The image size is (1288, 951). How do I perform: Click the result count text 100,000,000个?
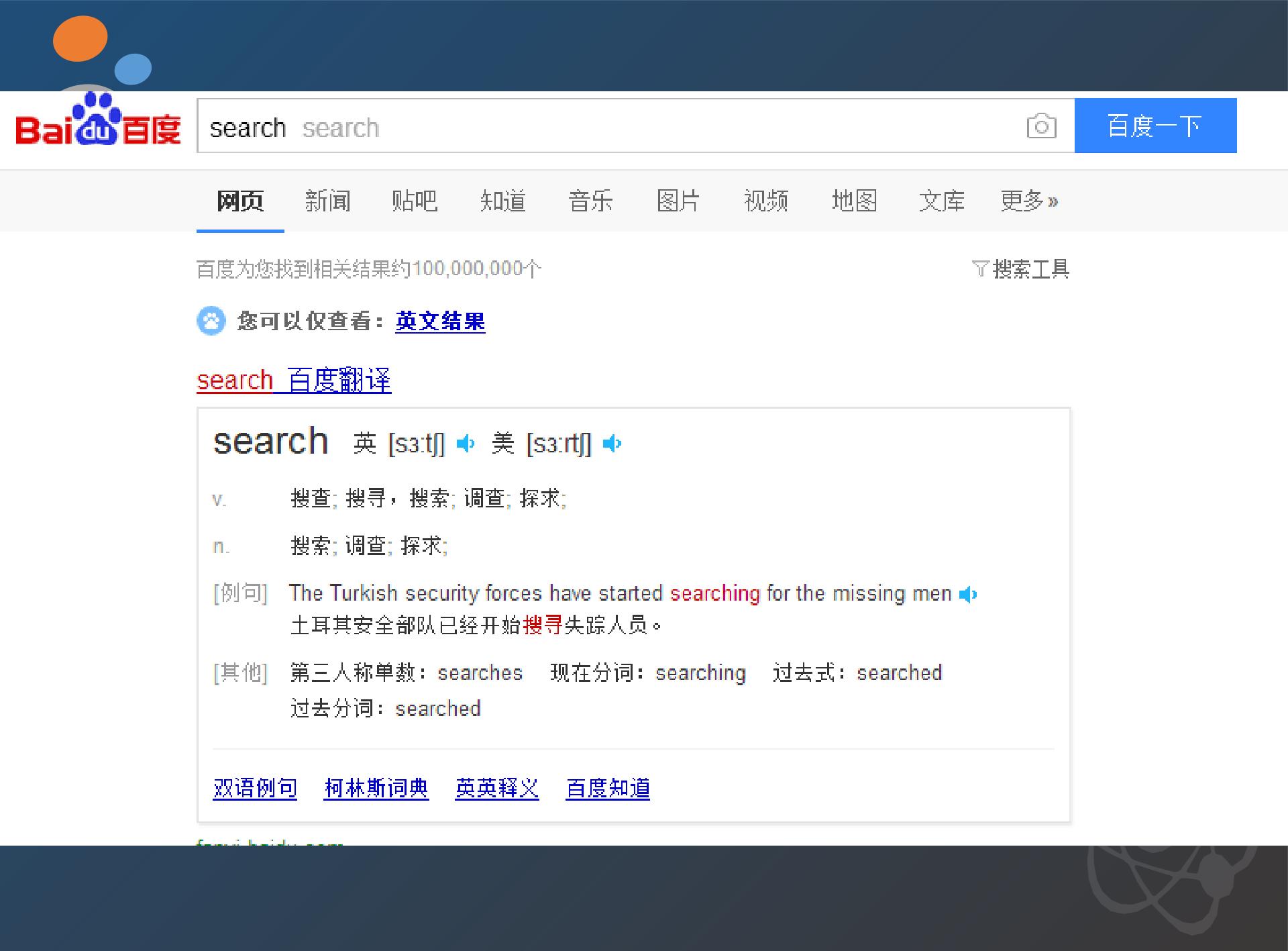tap(476, 269)
